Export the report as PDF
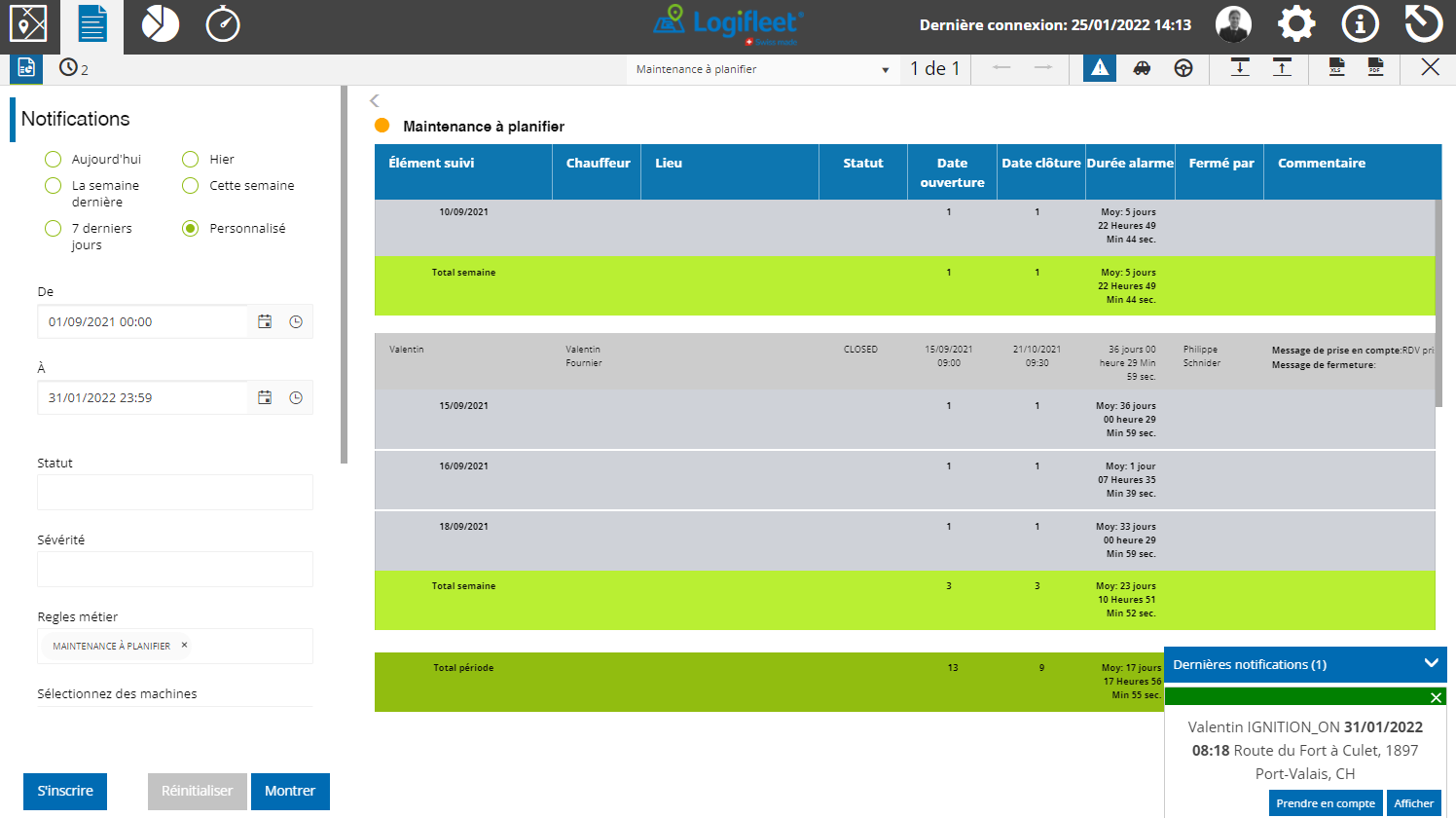This screenshot has width=1456, height=818. pos(1376,68)
